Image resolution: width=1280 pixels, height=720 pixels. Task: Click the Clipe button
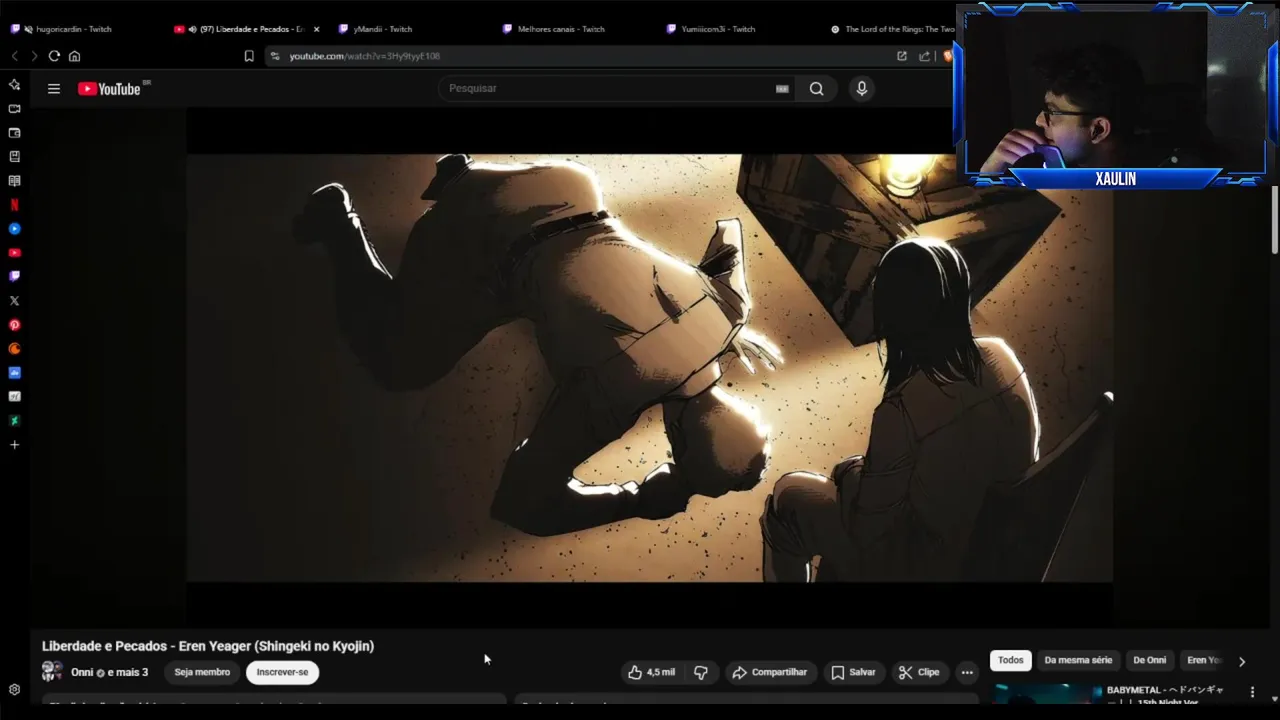pyautogui.click(x=919, y=672)
